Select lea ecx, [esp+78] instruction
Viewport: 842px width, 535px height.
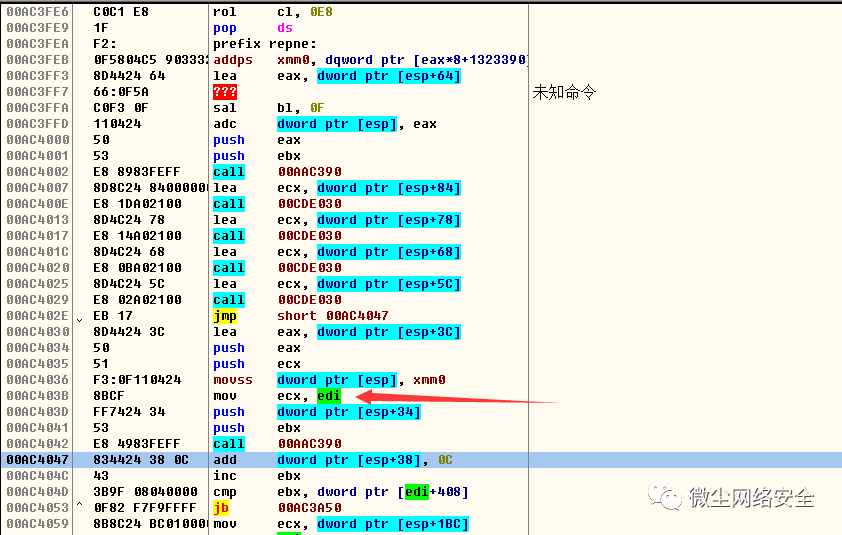point(337,220)
